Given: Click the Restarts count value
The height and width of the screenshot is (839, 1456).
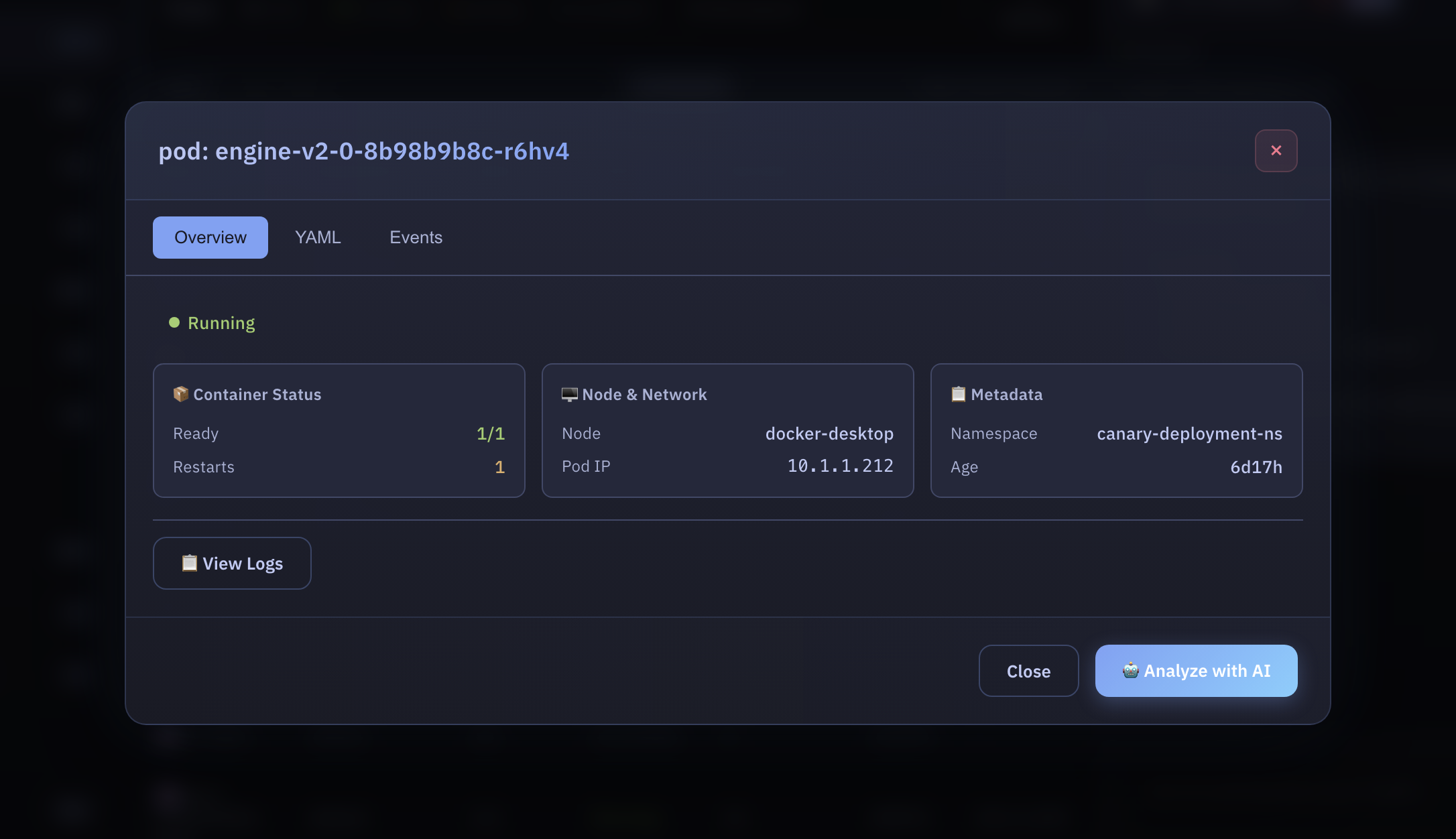Looking at the screenshot, I should point(499,467).
